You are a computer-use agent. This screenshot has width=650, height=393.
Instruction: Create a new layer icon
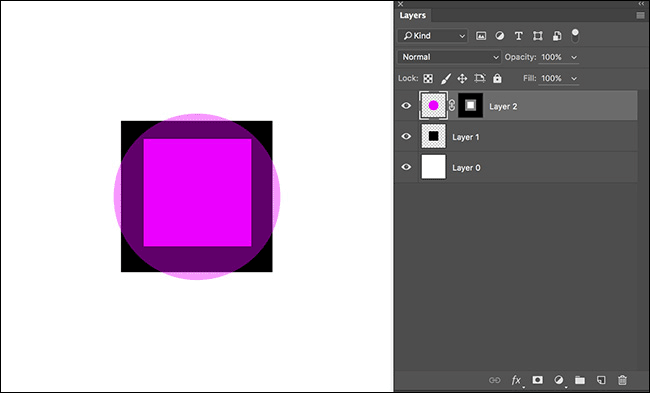click(601, 380)
